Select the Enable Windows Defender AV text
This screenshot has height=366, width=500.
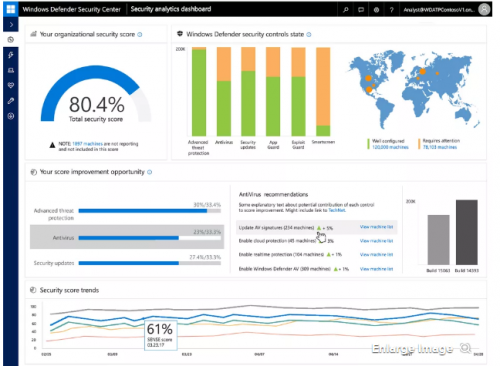point(284,269)
